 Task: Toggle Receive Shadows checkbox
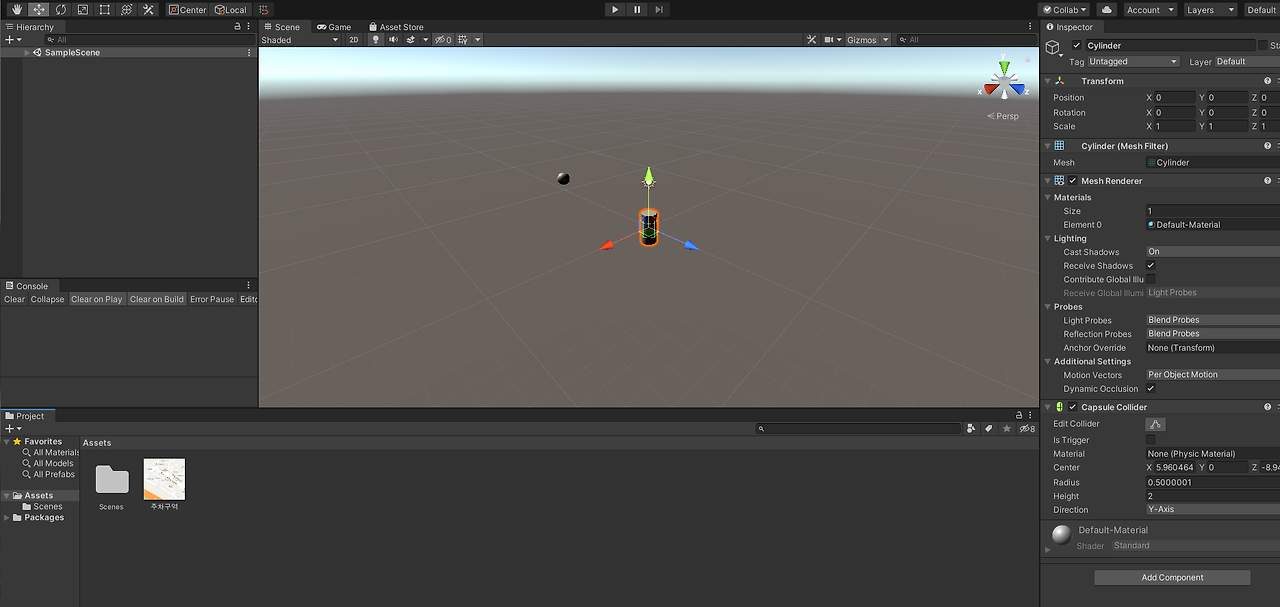(1151, 266)
